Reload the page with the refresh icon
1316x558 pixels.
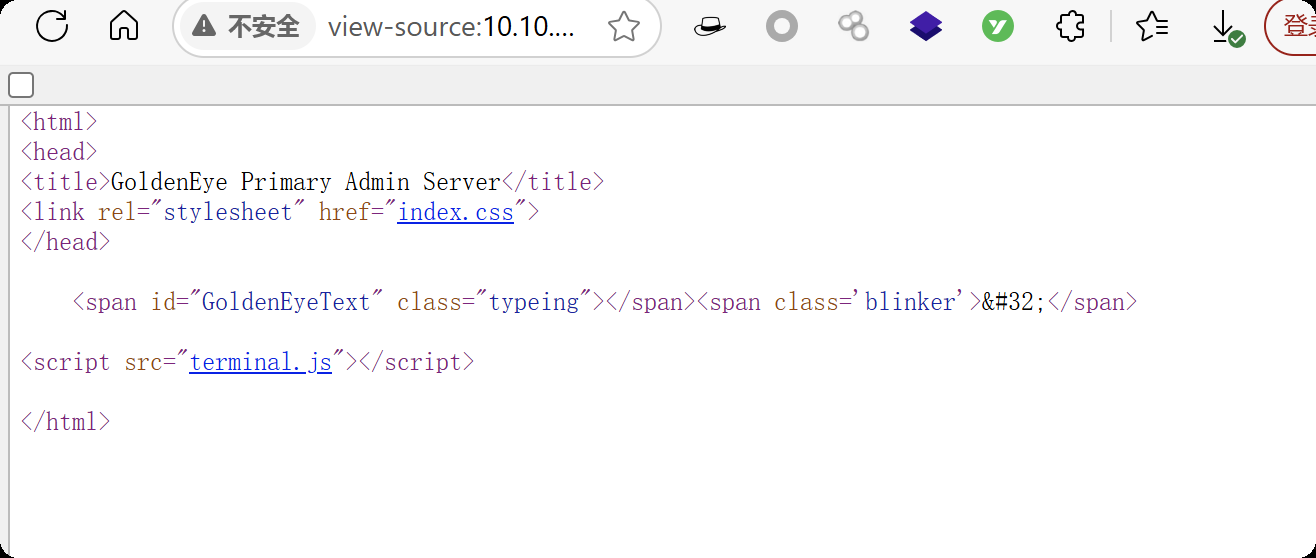pyautogui.click(x=52, y=26)
